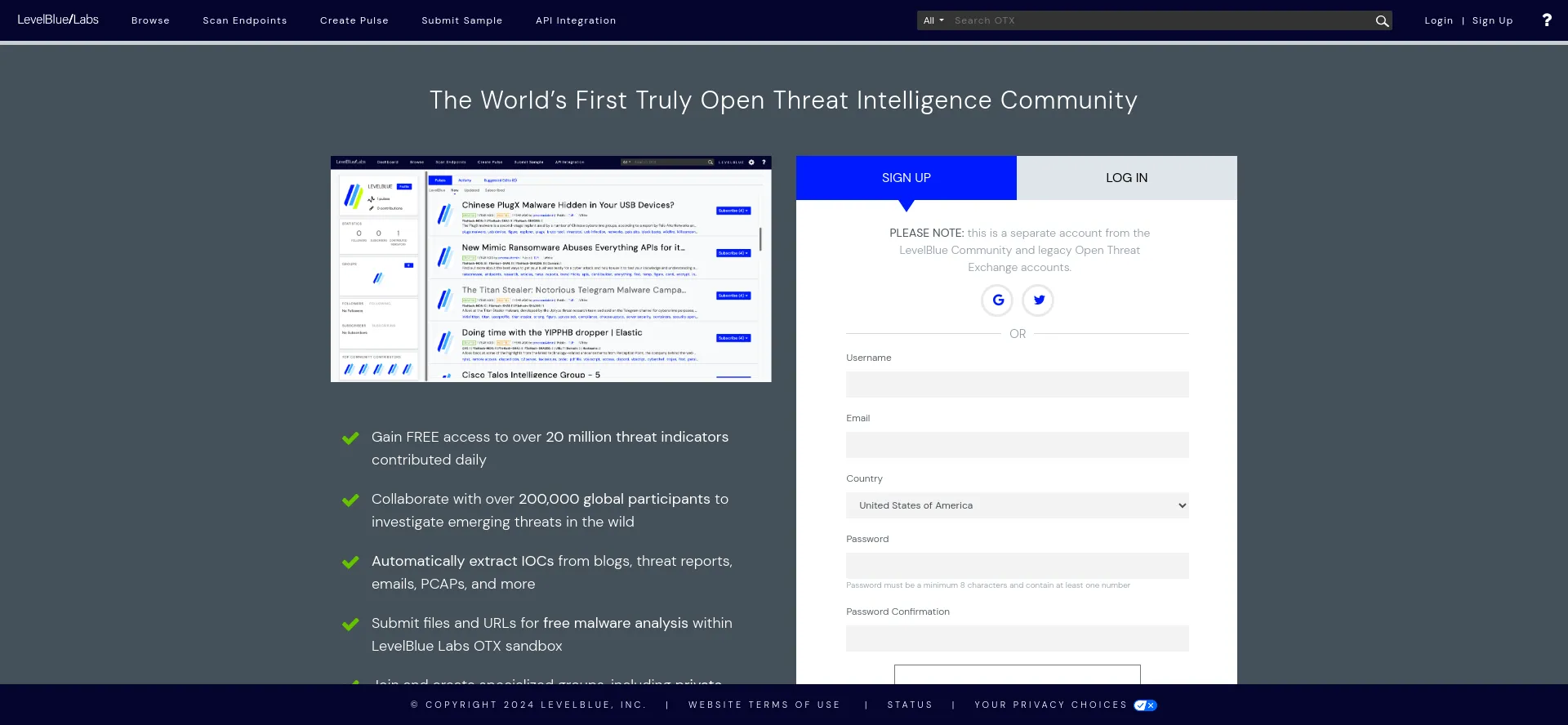Select the SIGN UP tab

[906, 178]
